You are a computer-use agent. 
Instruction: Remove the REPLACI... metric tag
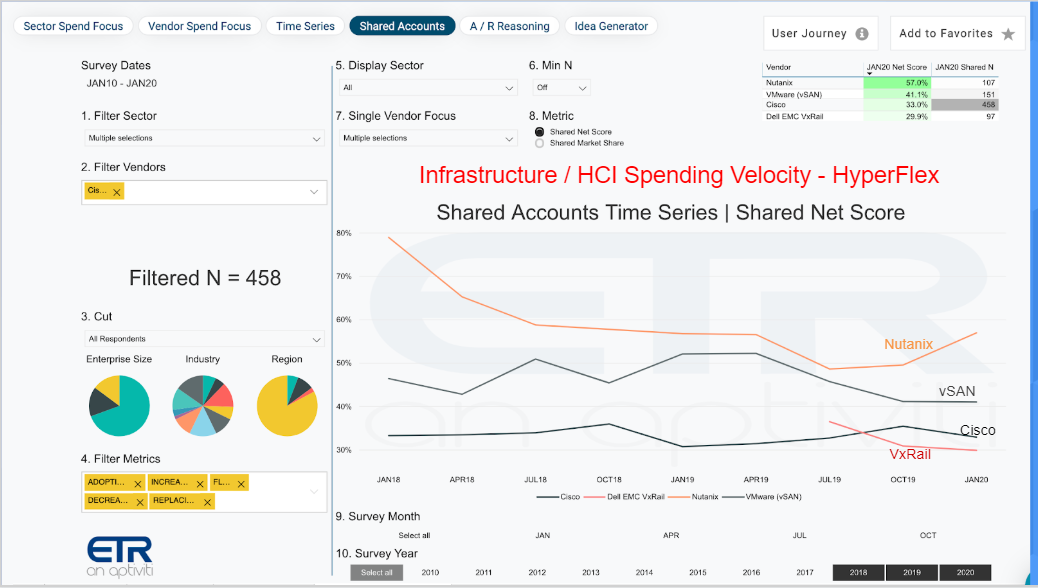tap(207, 502)
